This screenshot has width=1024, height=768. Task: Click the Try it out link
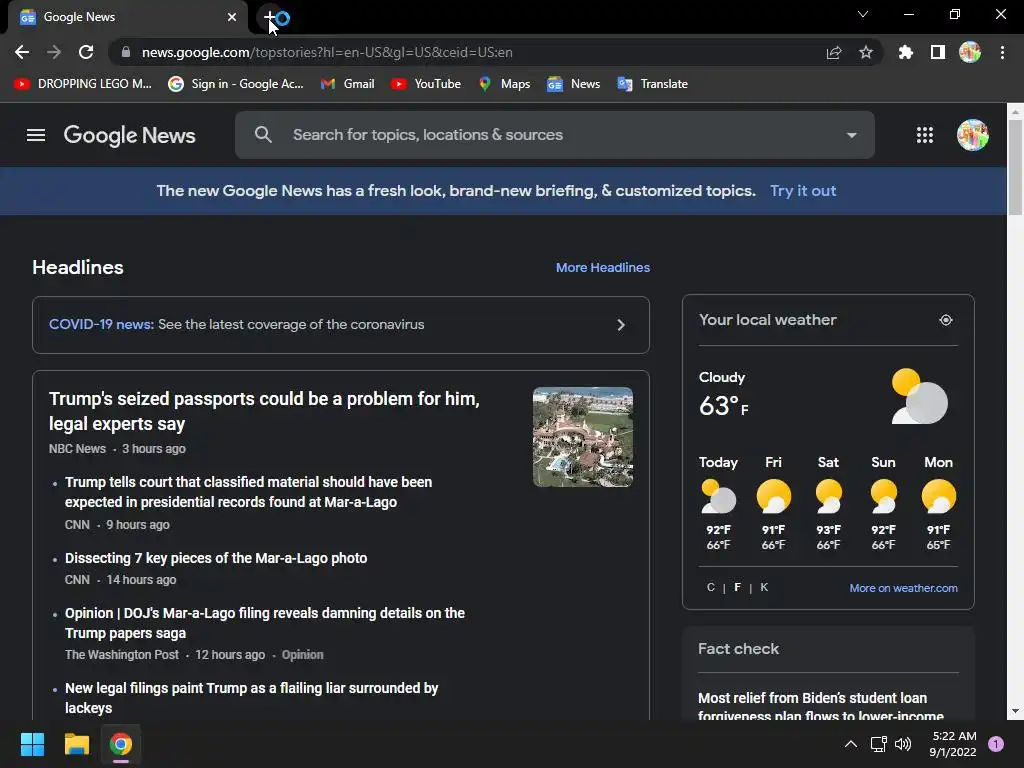(803, 191)
